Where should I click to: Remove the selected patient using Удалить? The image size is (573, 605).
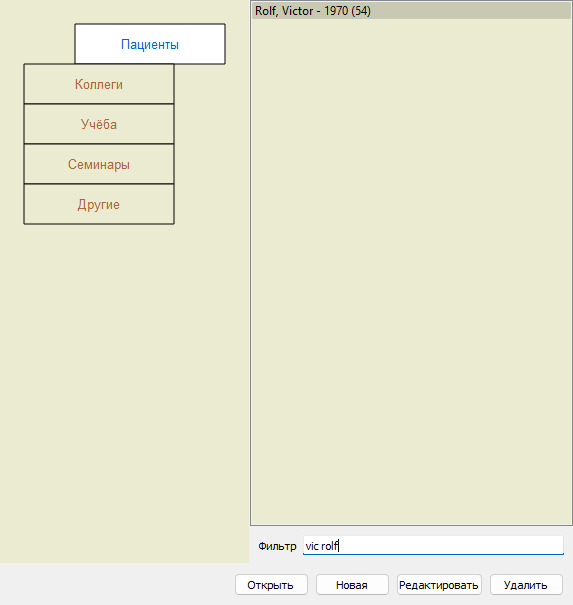[x=526, y=585]
